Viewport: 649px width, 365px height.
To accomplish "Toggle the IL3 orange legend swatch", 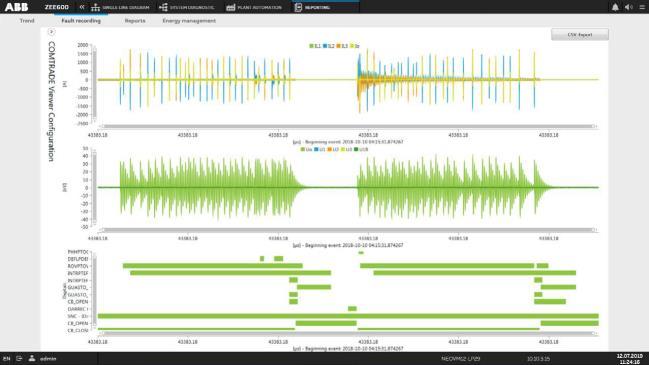I will click(339, 46).
